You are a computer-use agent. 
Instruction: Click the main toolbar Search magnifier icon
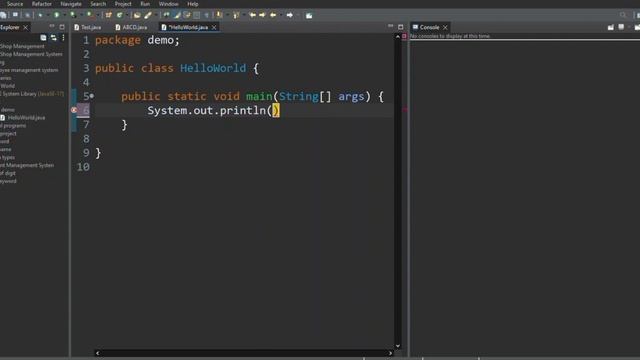[622, 15]
